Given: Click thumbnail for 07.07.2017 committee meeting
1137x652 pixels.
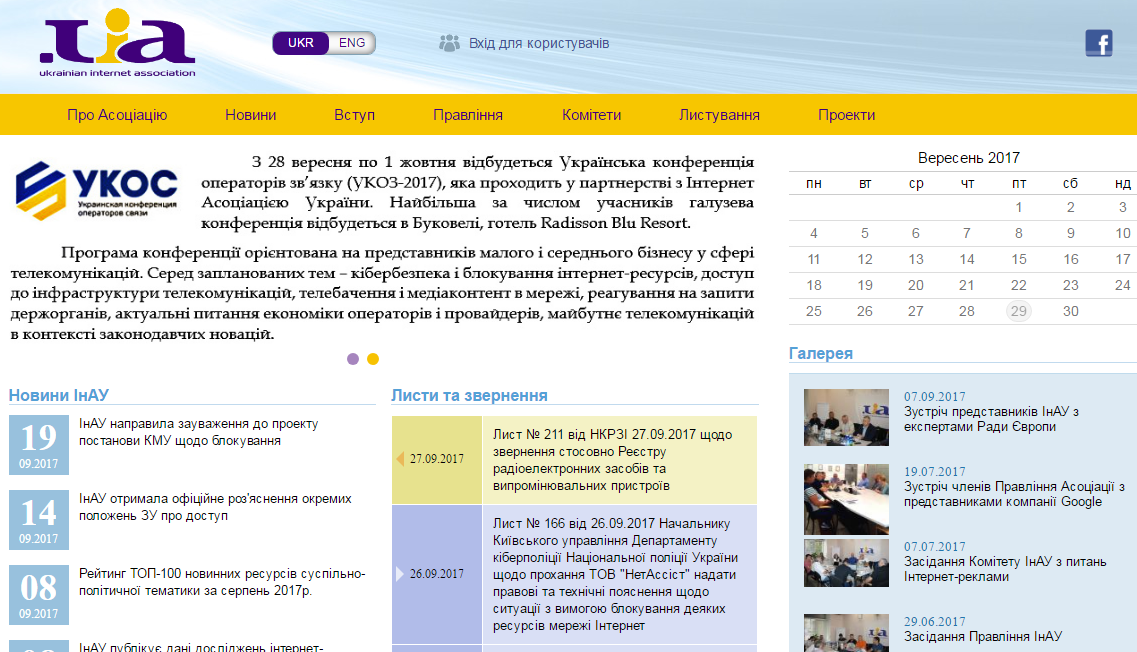Looking at the screenshot, I should point(846,563).
